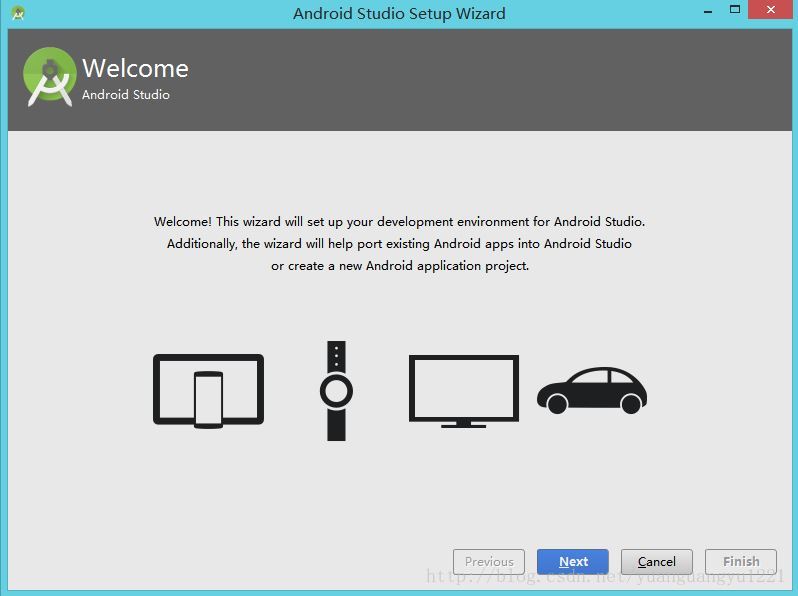Click the line "or create a new Android application project."
Image resolution: width=798 pixels, height=596 pixels.
click(x=400, y=266)
